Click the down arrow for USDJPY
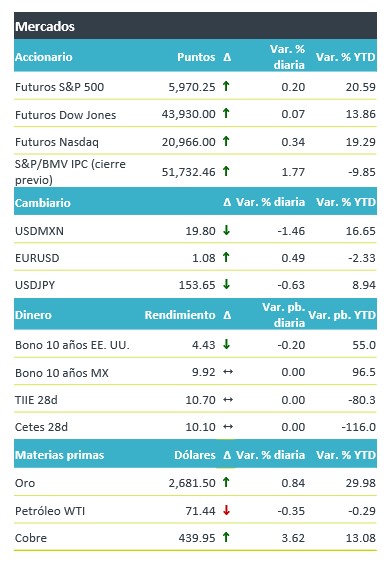 coord(226,284)
